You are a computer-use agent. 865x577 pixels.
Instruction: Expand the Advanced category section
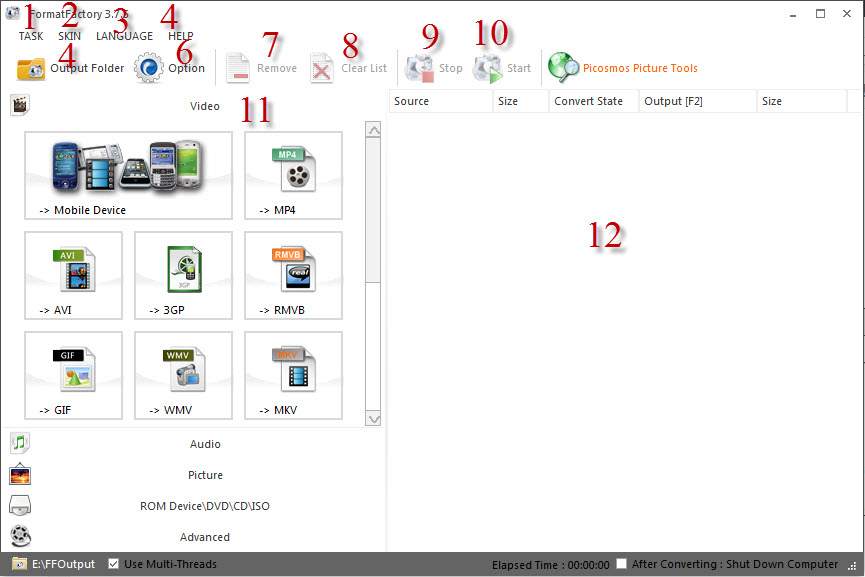[193, 537]
